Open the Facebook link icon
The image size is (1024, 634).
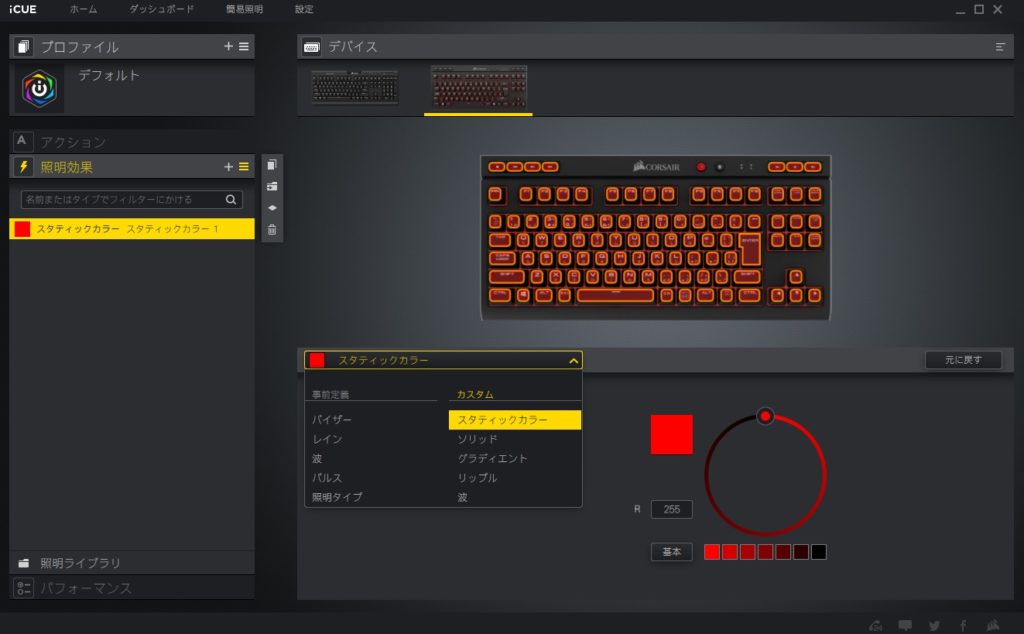[x=963, y=625]
